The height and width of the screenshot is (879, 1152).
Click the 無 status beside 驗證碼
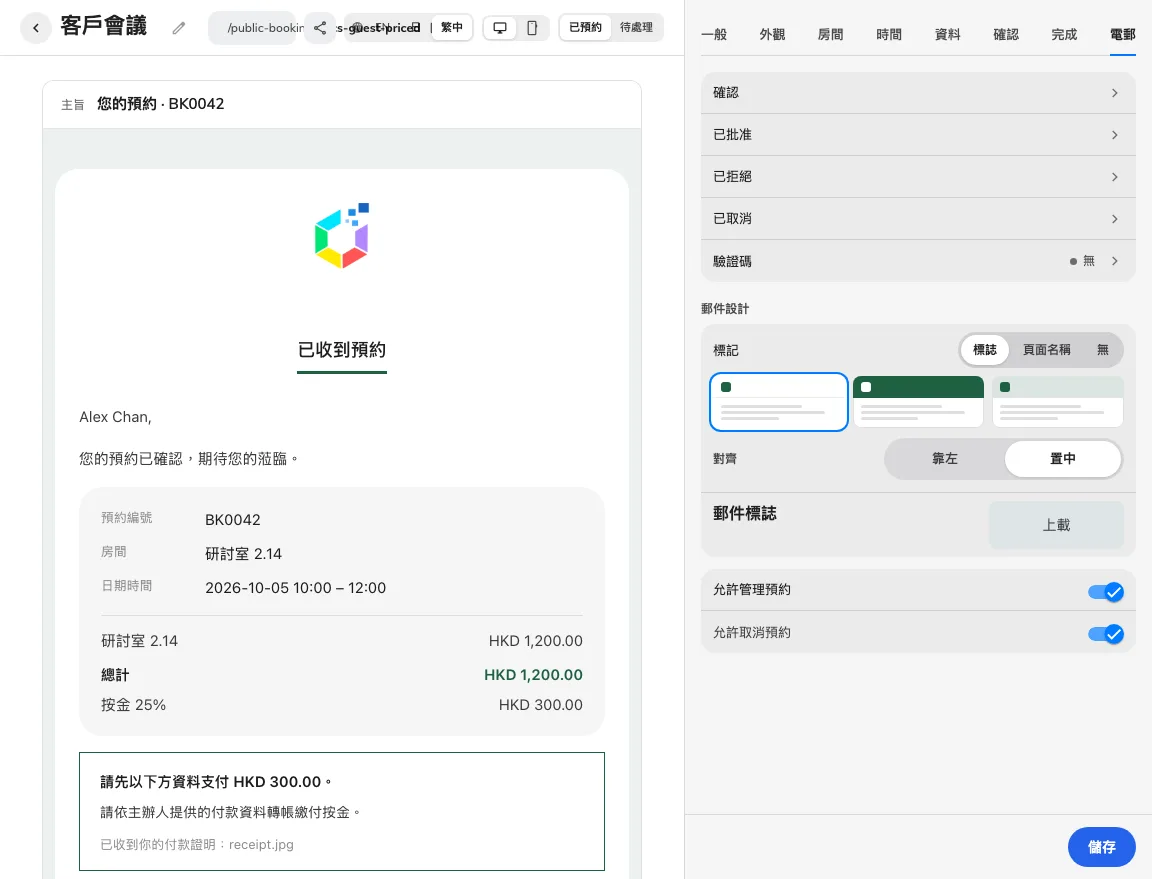coord(1082,261)
